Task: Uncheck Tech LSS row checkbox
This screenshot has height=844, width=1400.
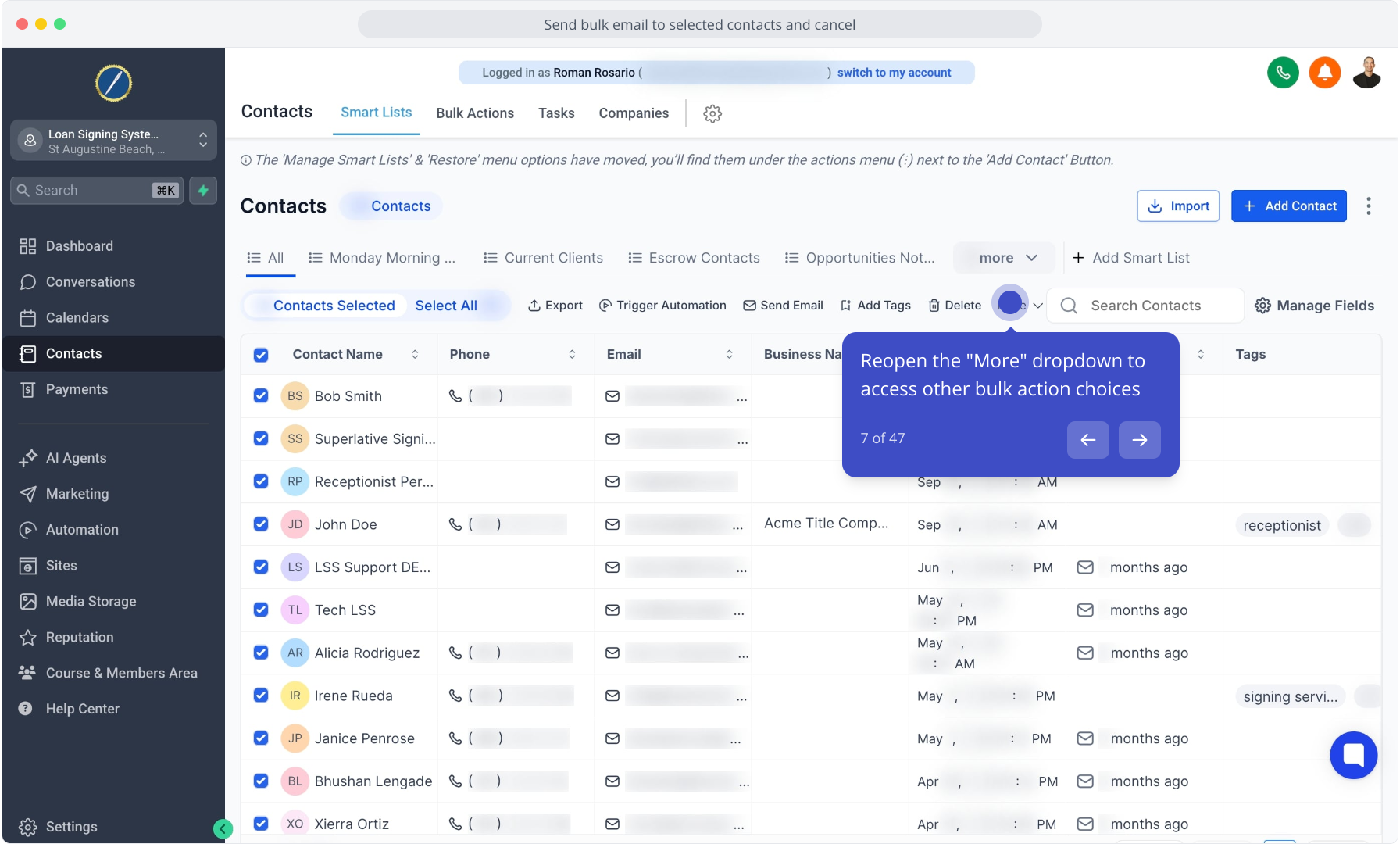Action: pos(261,610)
